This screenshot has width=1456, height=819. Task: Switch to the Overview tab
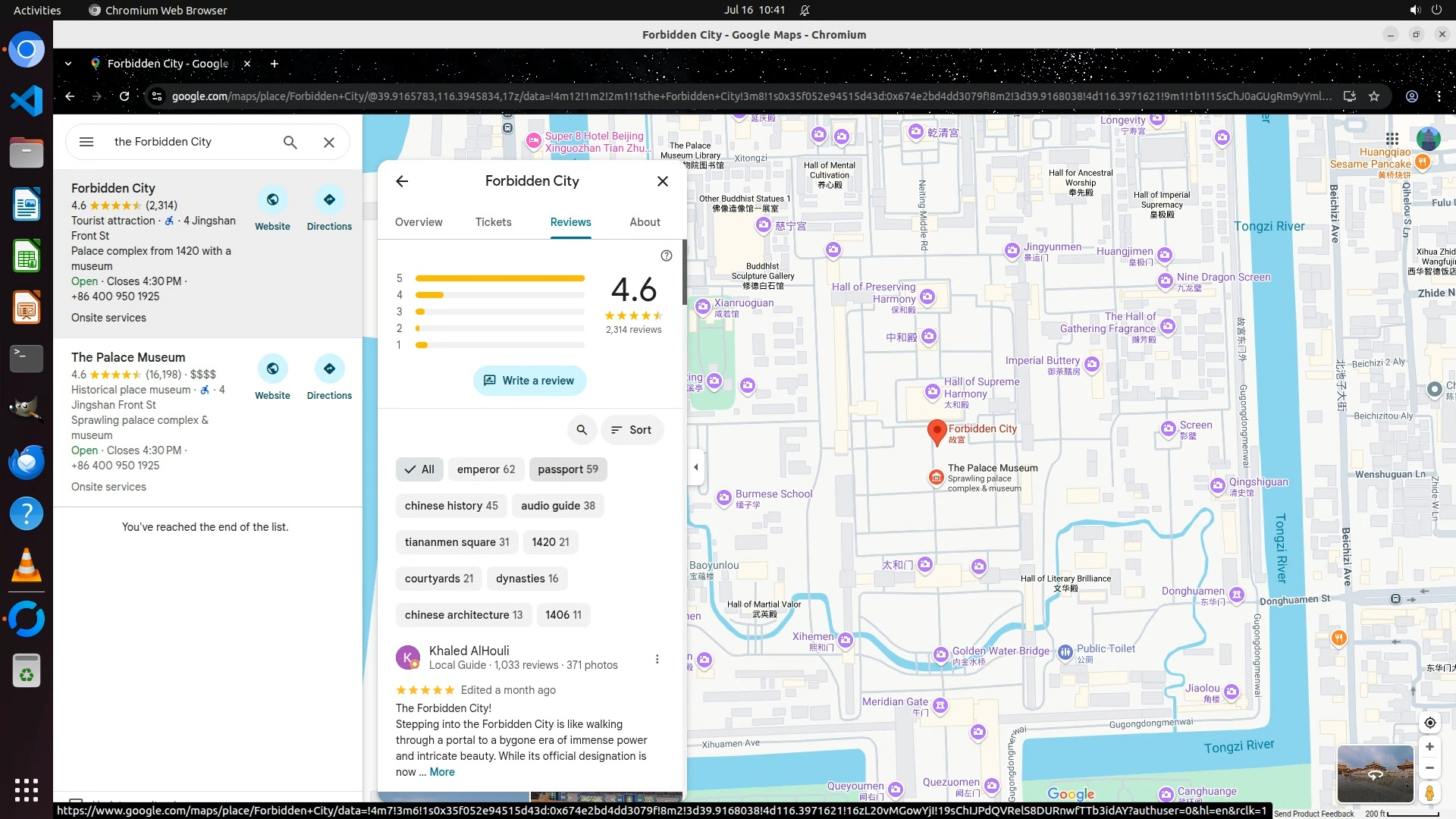click(x=418, y=222)
